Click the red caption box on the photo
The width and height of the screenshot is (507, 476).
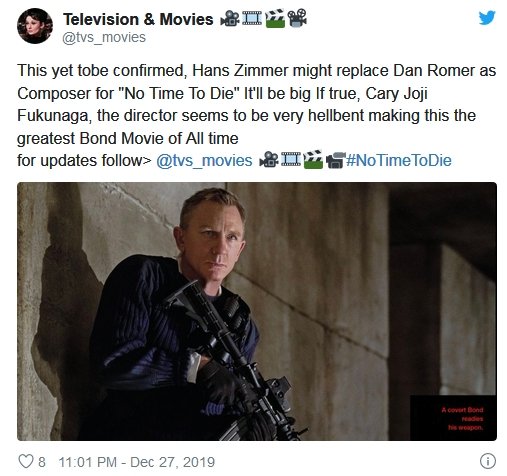click(453, 418)
